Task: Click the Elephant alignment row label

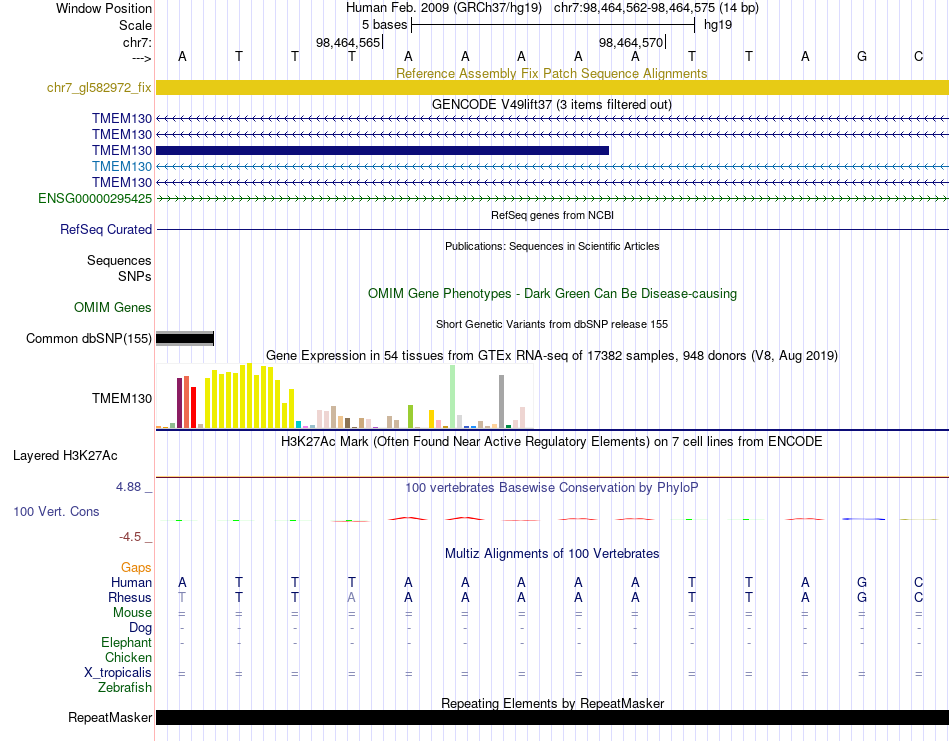Action: pyautogui.click(x=126, y=642)
